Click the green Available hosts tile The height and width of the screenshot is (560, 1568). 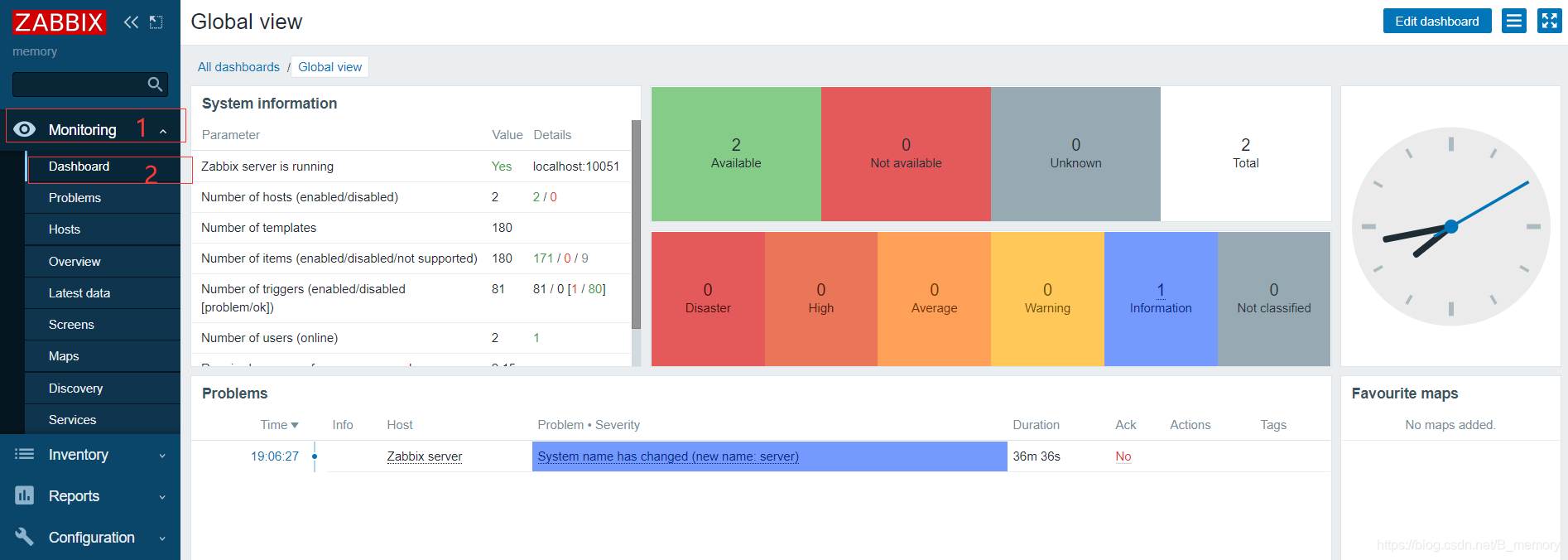coord(736,154)
